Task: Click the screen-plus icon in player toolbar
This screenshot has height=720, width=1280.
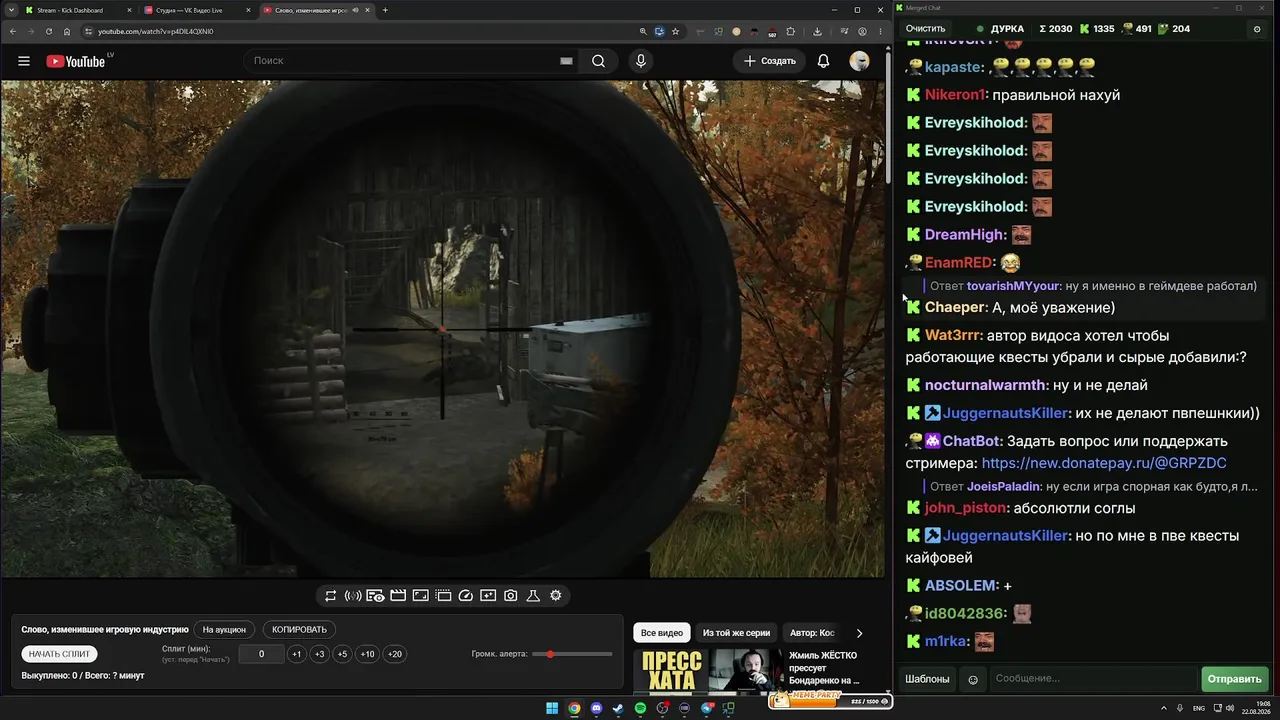Action: click(x=488, y=596)
